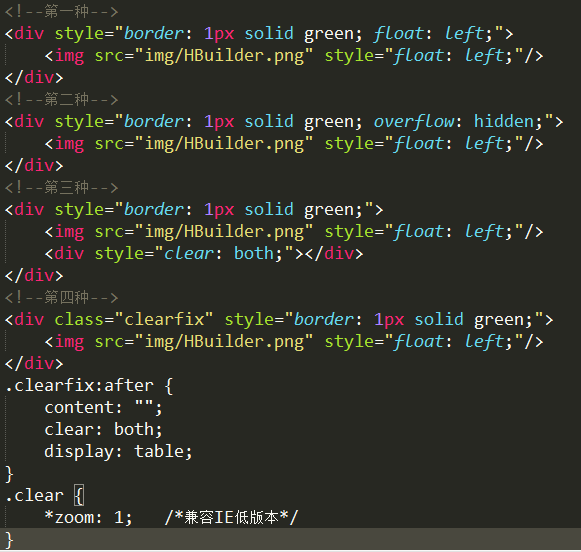Screen dimensions: 581x552
Task: Click the img tag under the 第二种 comment
Action: [294, 144]
